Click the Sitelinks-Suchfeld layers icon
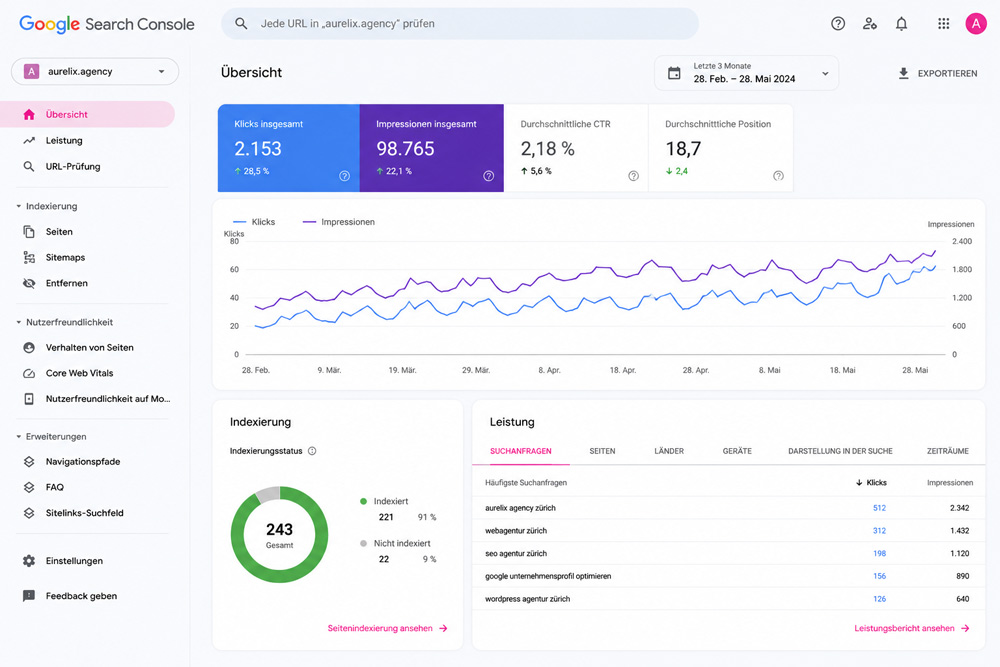1000x667 pixels. (29, 513)
